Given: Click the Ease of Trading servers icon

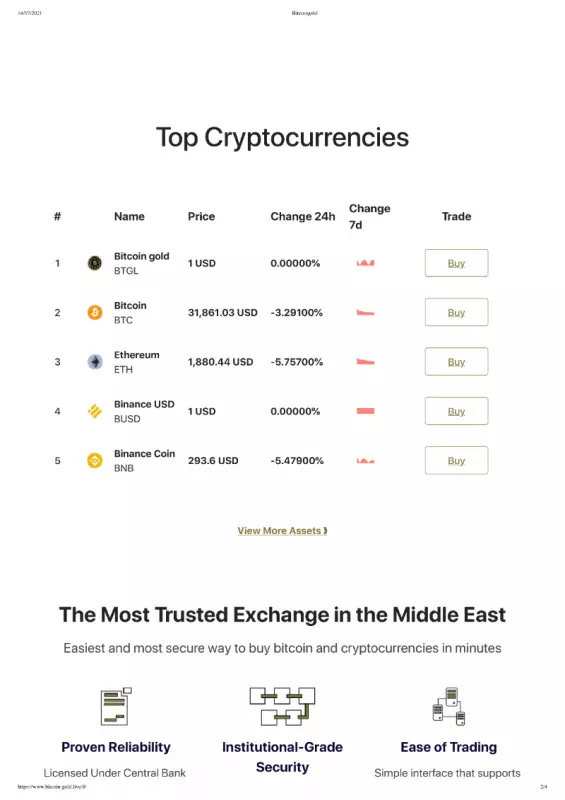Looking at the screenshot, I should 449,707.
